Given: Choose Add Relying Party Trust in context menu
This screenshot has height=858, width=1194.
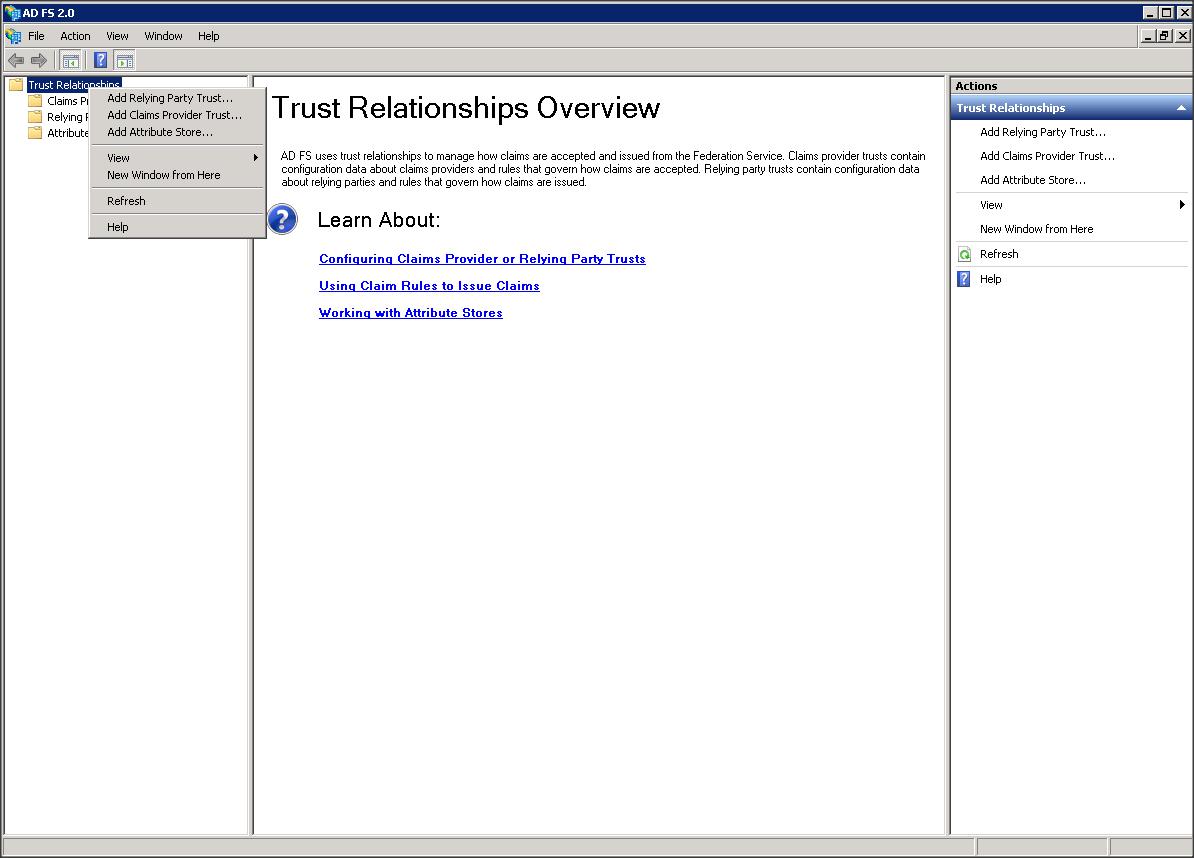Looking at the screenshot, I should click(177, 98).
